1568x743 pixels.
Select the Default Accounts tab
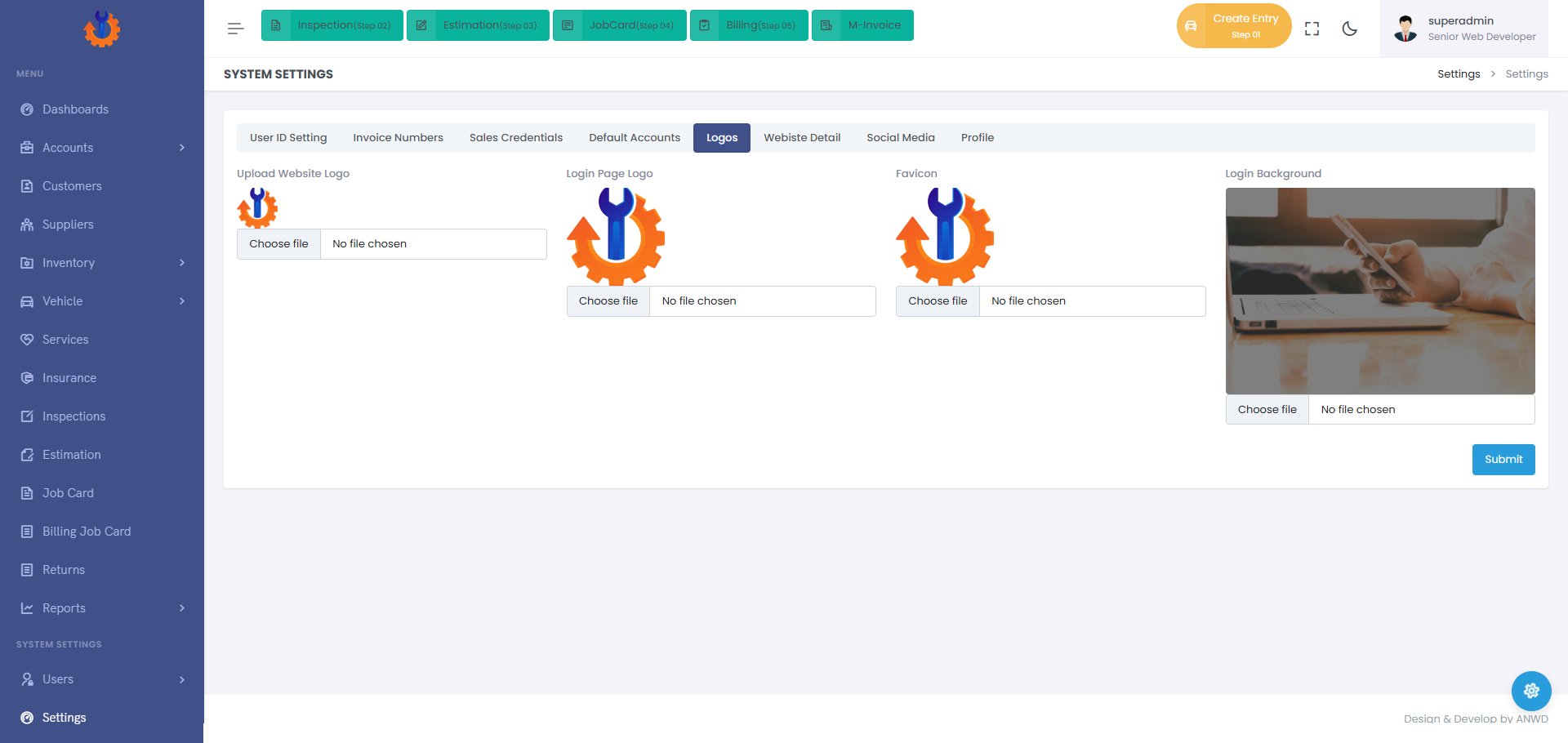click(x=635, y=138)
